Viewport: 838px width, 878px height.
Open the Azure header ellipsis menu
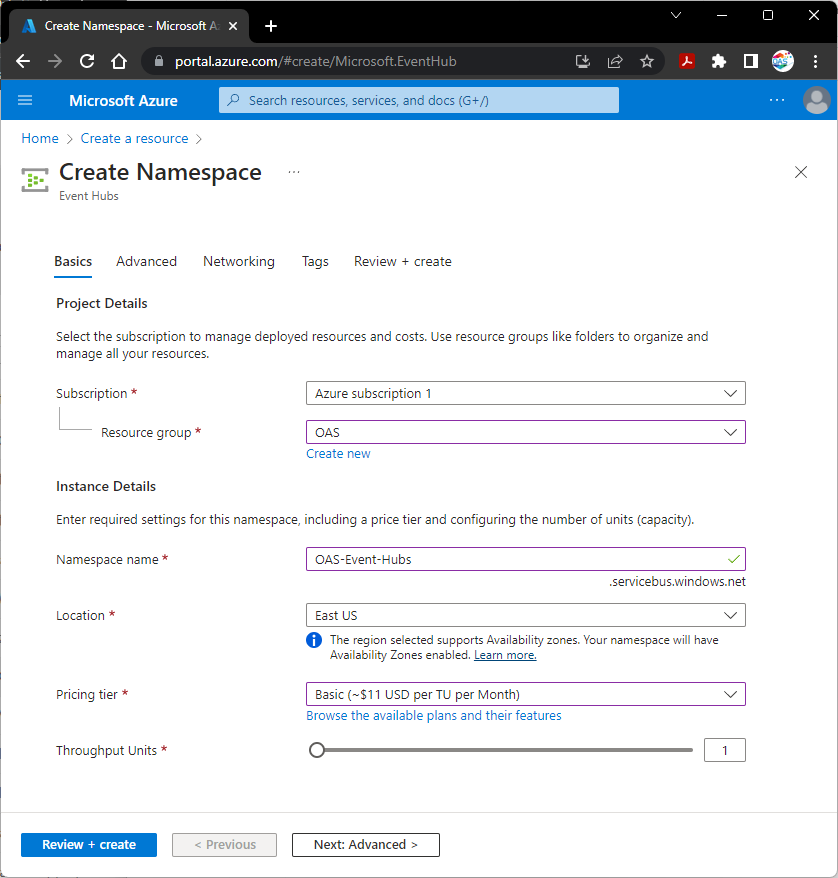(777, 100)
